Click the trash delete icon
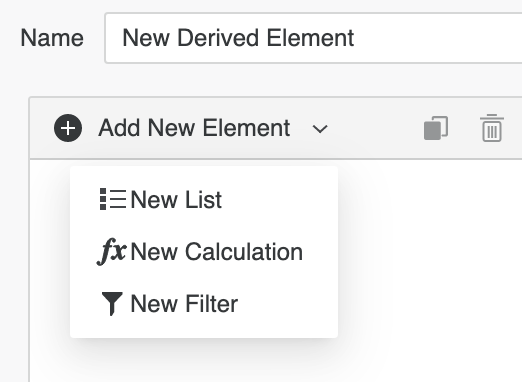522x382 pixels. [x=492, y=128]
